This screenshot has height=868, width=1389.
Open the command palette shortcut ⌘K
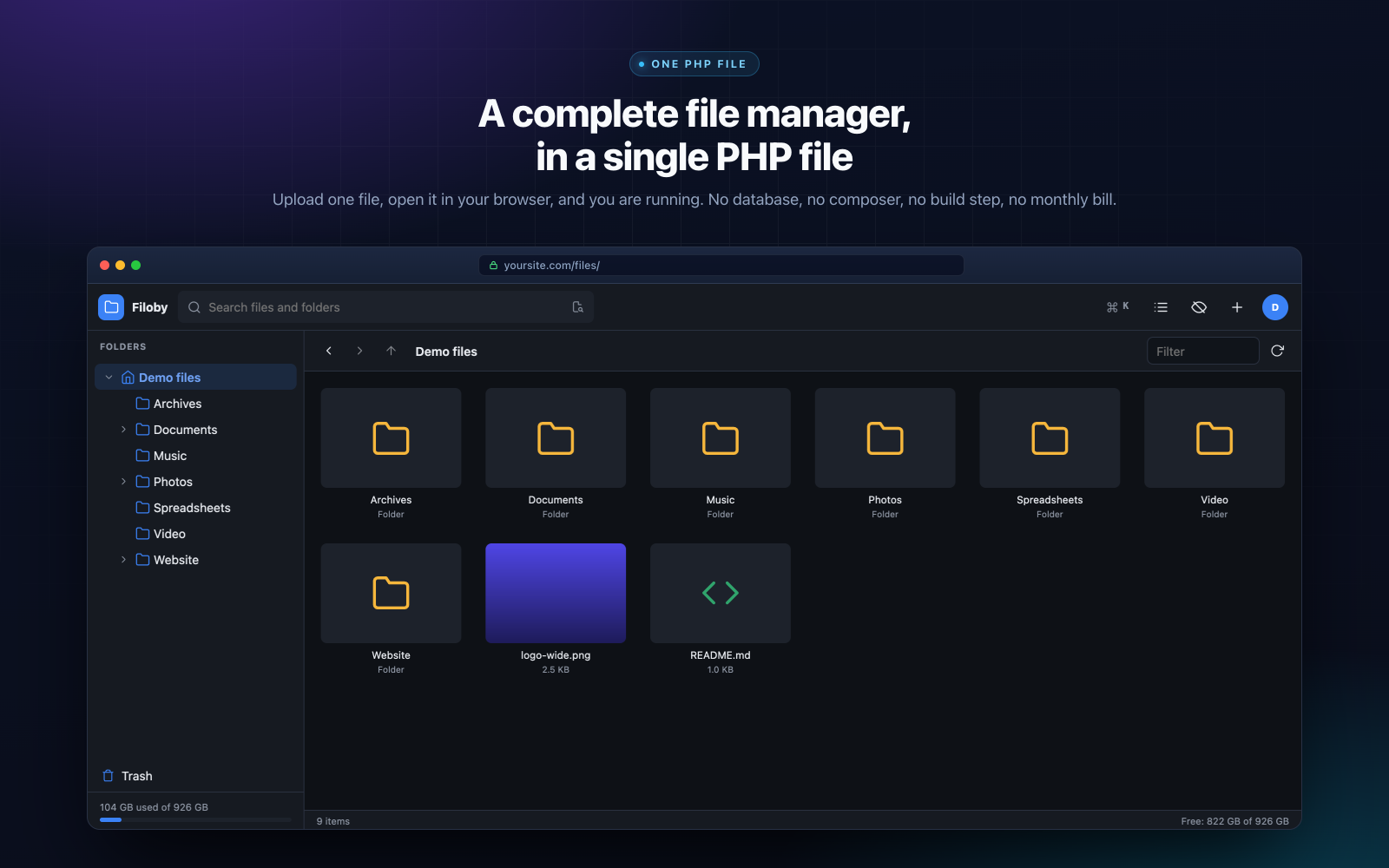1117,307
